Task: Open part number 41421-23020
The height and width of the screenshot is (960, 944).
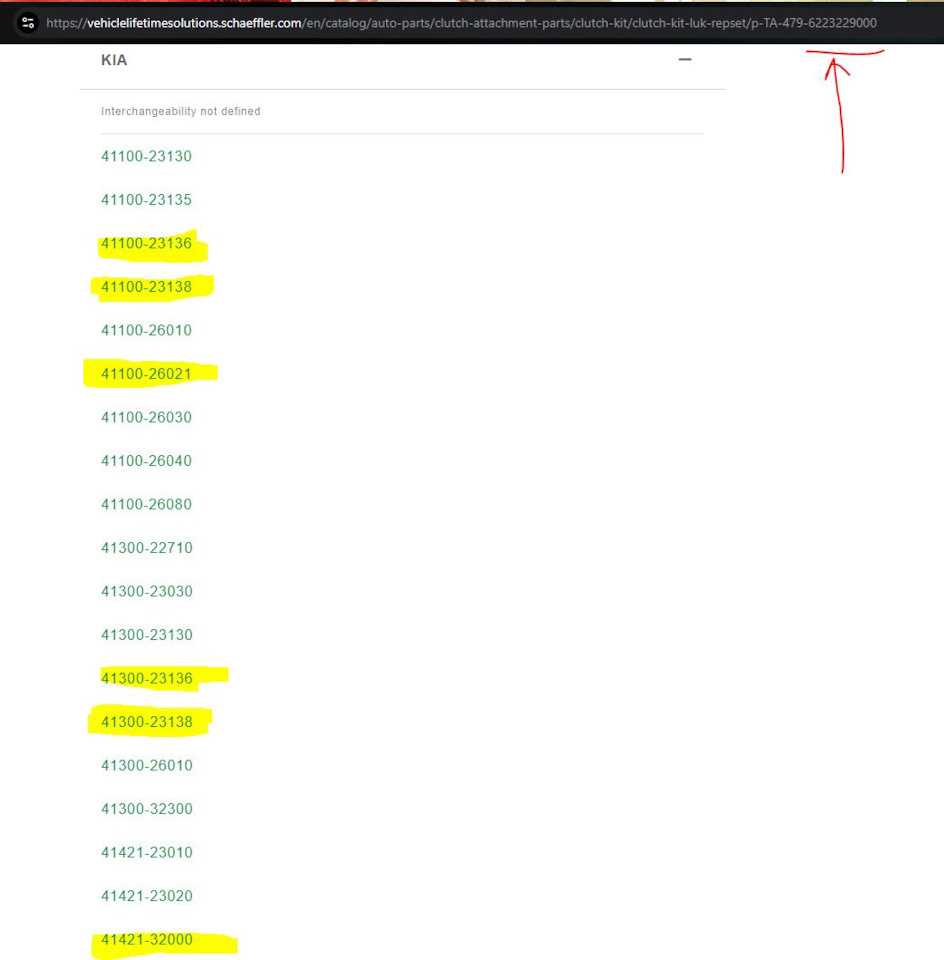Action: (147, 895)
